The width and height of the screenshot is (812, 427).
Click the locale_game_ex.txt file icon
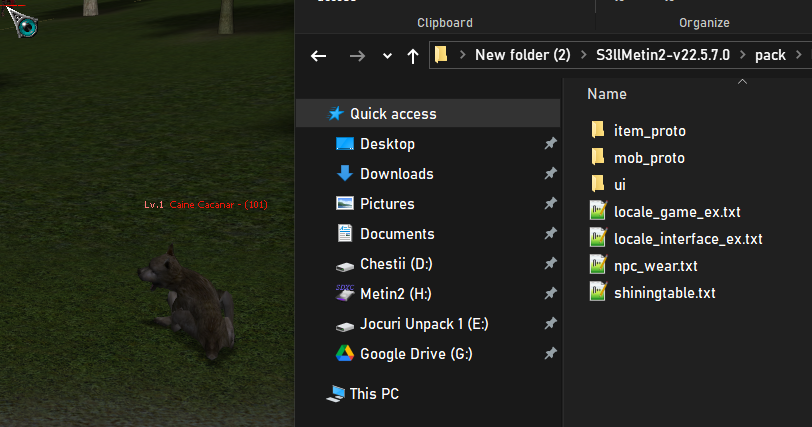click(598, 210)
